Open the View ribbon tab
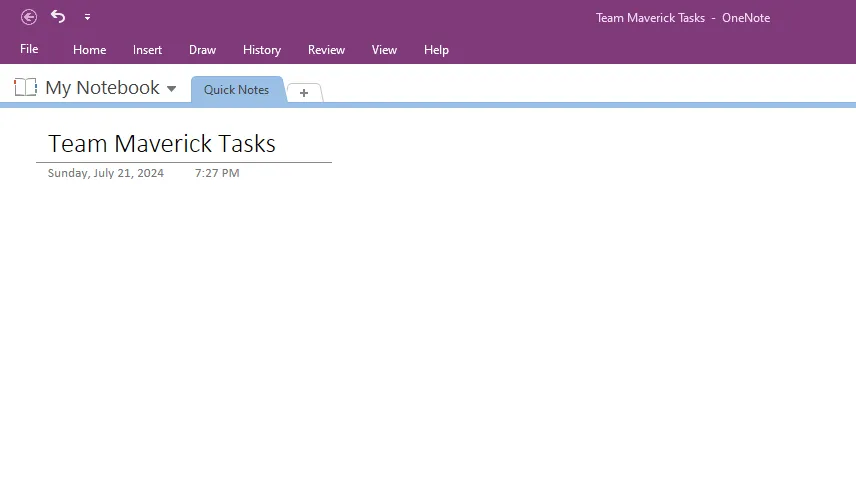Image resolution: width=856 pixels, height=491 pixels. 384,50
